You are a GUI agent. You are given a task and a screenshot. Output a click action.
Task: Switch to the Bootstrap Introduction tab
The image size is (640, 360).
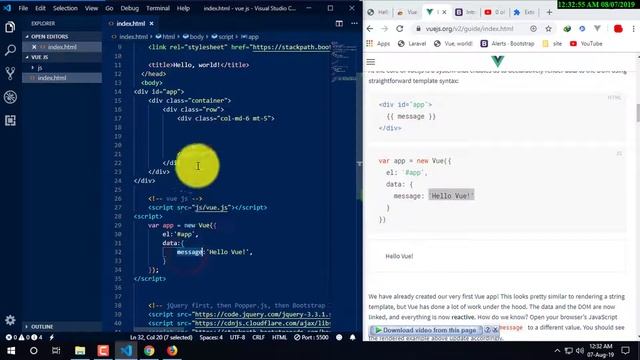coord(466,12)
